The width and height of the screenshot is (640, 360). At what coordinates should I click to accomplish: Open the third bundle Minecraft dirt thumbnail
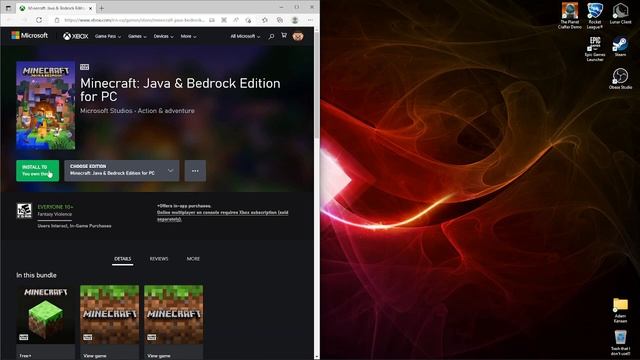click(173, 314)
